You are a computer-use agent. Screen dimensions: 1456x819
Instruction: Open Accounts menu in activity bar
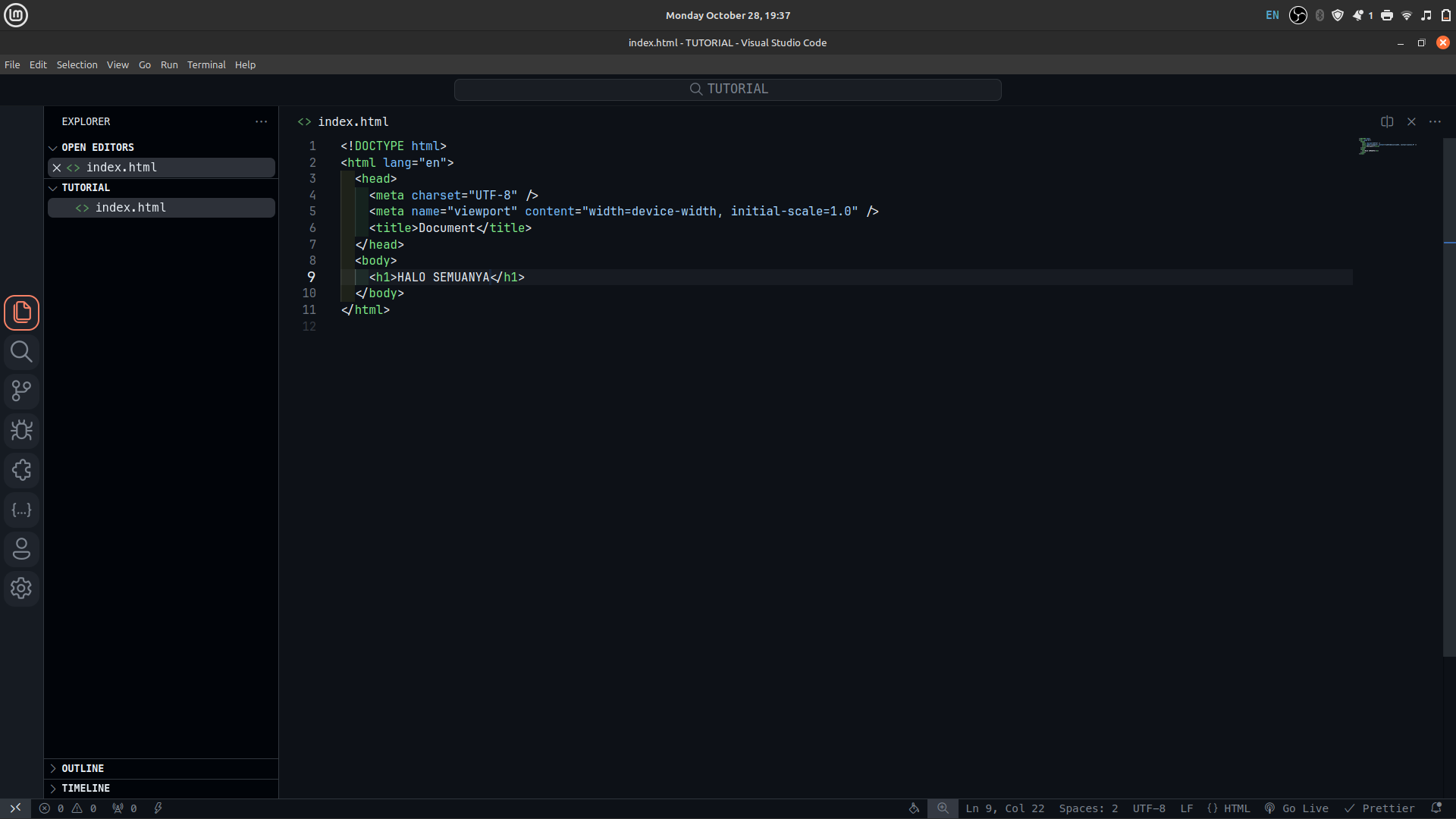coord(21,549)
